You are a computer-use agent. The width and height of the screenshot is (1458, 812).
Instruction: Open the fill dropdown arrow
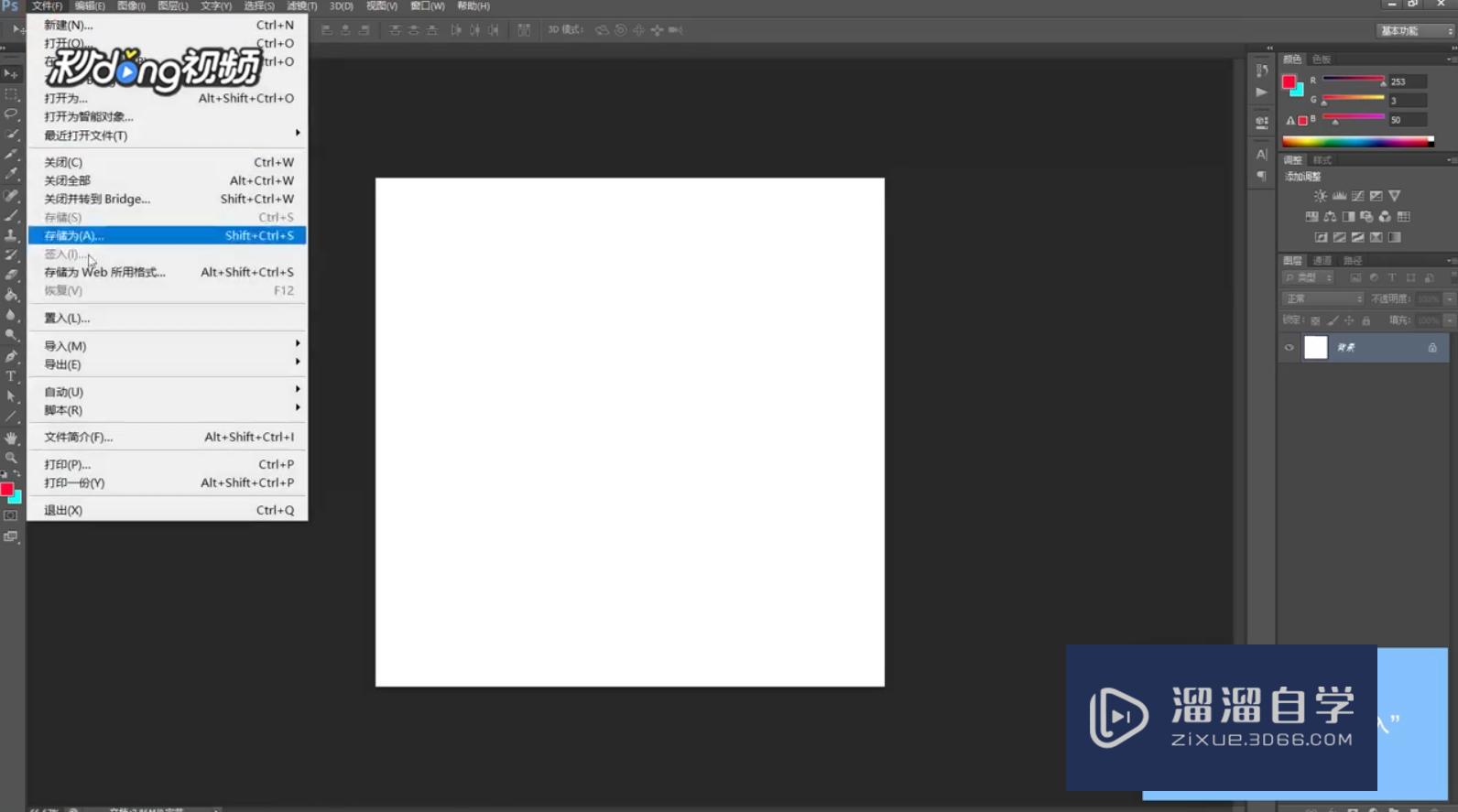(x=1449, y=320)
